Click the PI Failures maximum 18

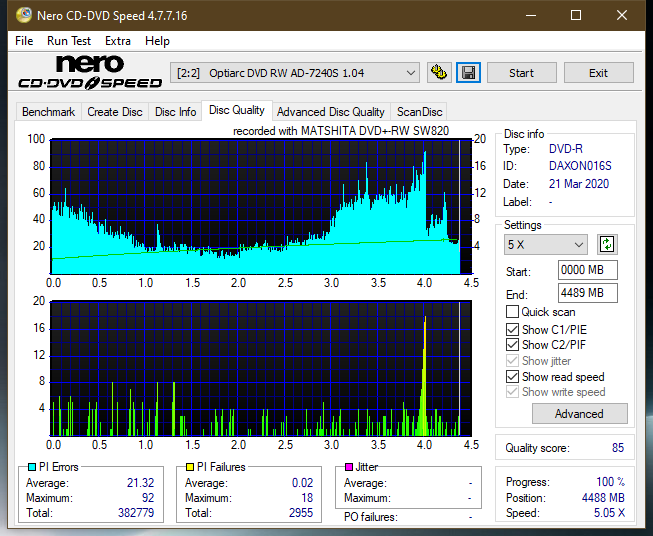(x=307, y=497)
